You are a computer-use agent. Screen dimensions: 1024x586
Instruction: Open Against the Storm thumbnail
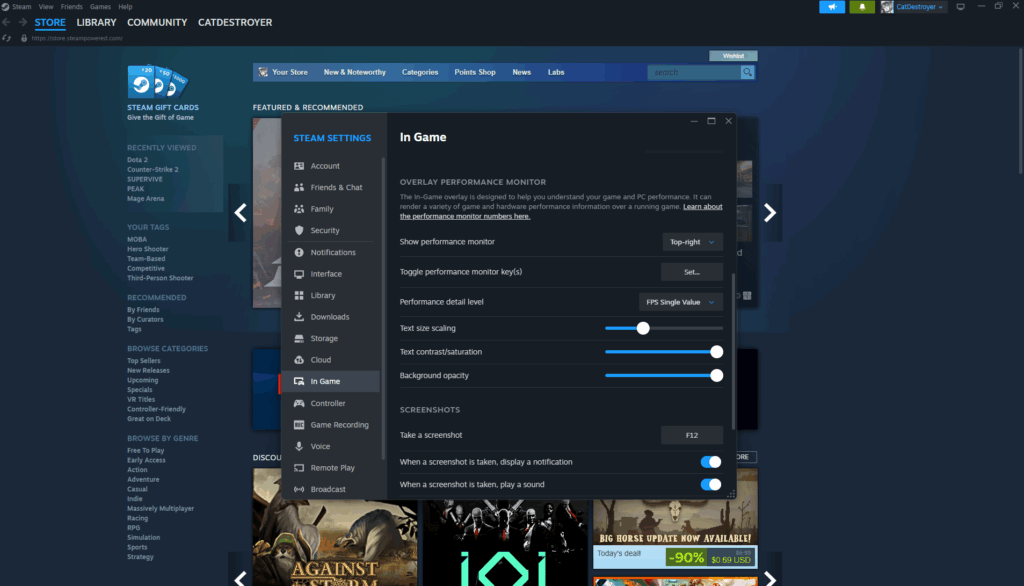point(335,527)
